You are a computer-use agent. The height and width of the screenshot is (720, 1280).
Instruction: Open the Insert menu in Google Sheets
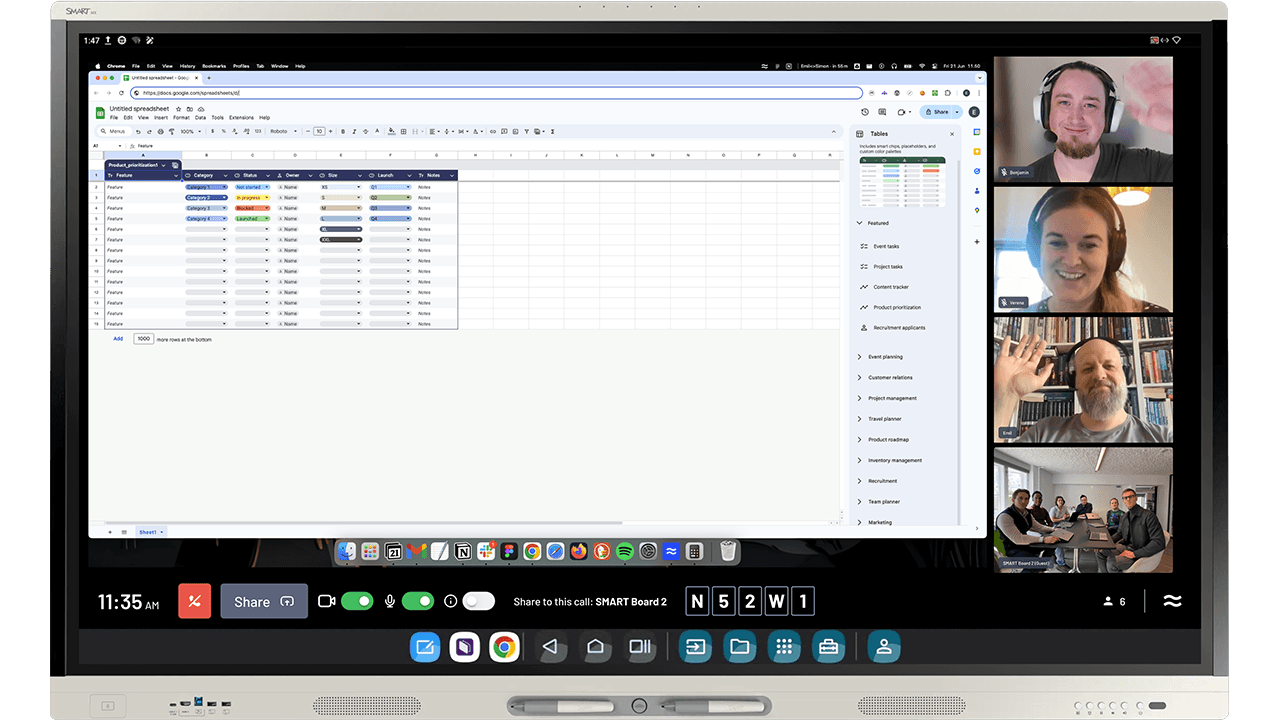(x=161, y=118)
